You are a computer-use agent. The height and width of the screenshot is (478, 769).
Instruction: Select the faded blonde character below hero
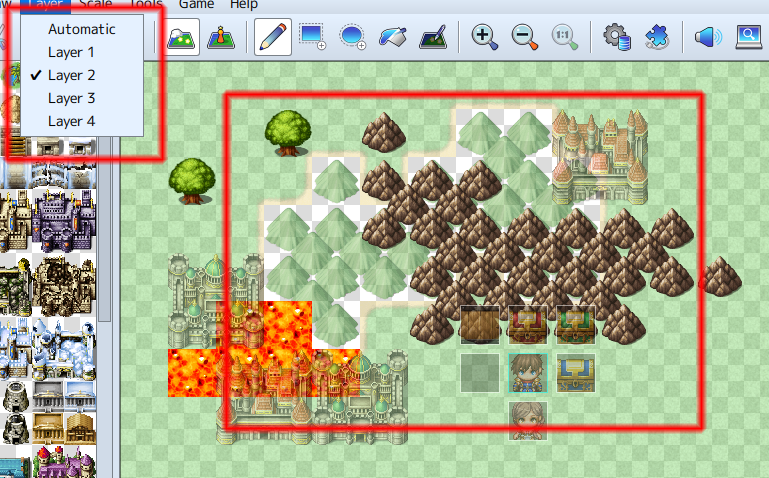(x=528, y=421)
